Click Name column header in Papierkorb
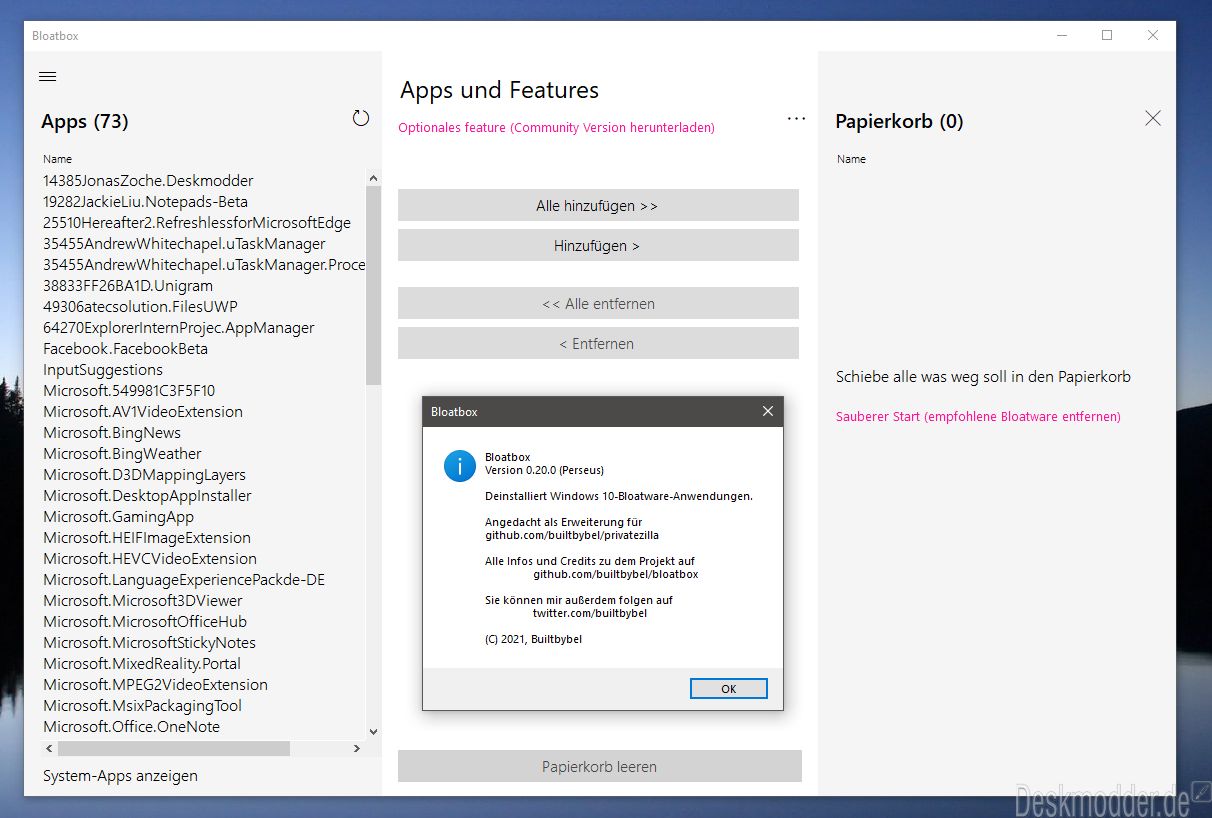 tap(852, 159)
